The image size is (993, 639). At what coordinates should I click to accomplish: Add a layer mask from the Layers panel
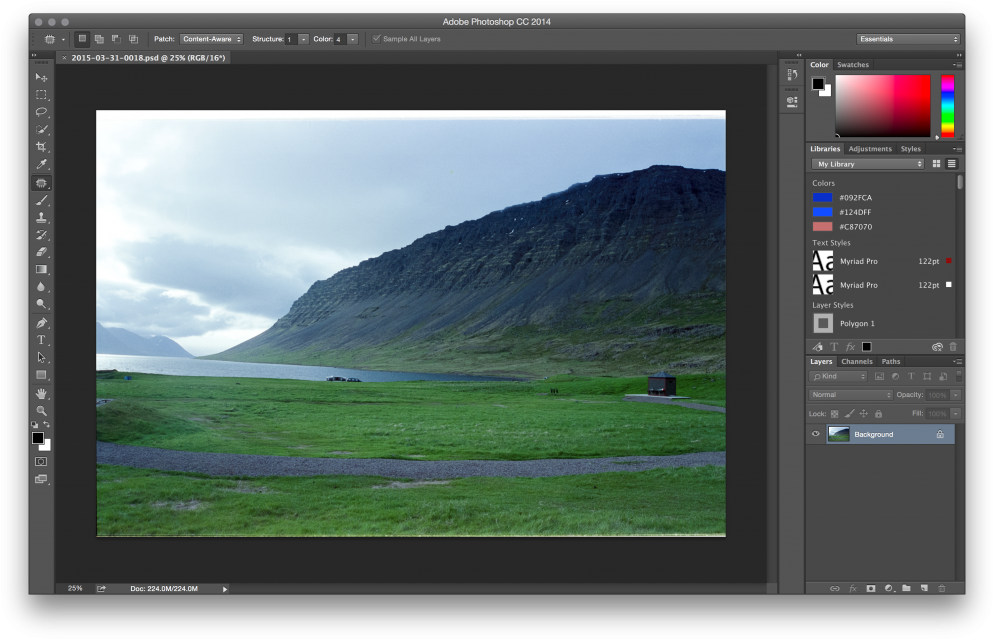[871, 590]
